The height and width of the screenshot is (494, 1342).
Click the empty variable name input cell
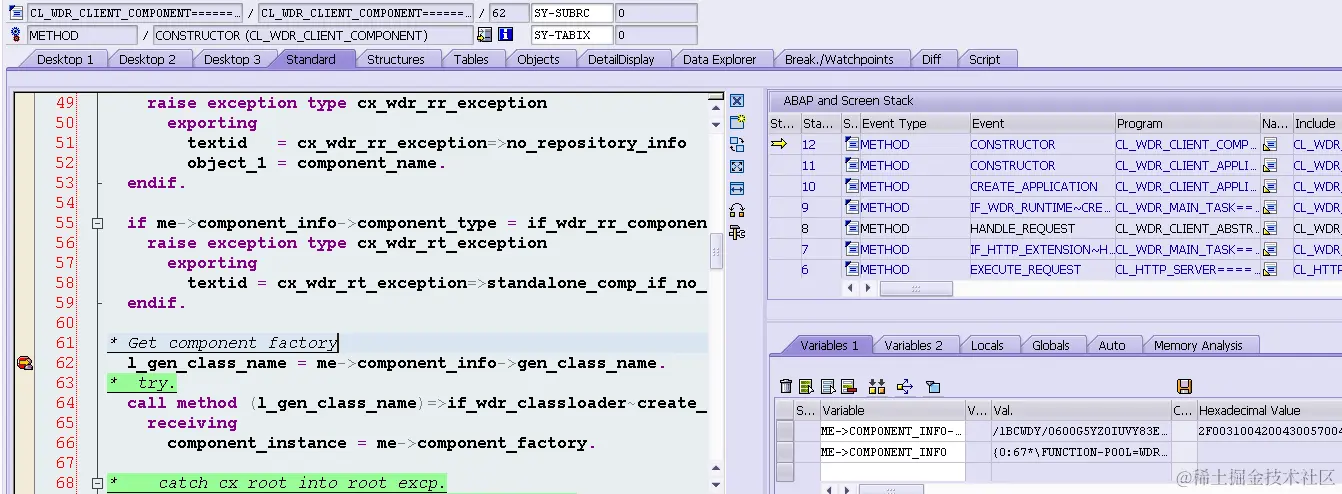tap(892, 473)
